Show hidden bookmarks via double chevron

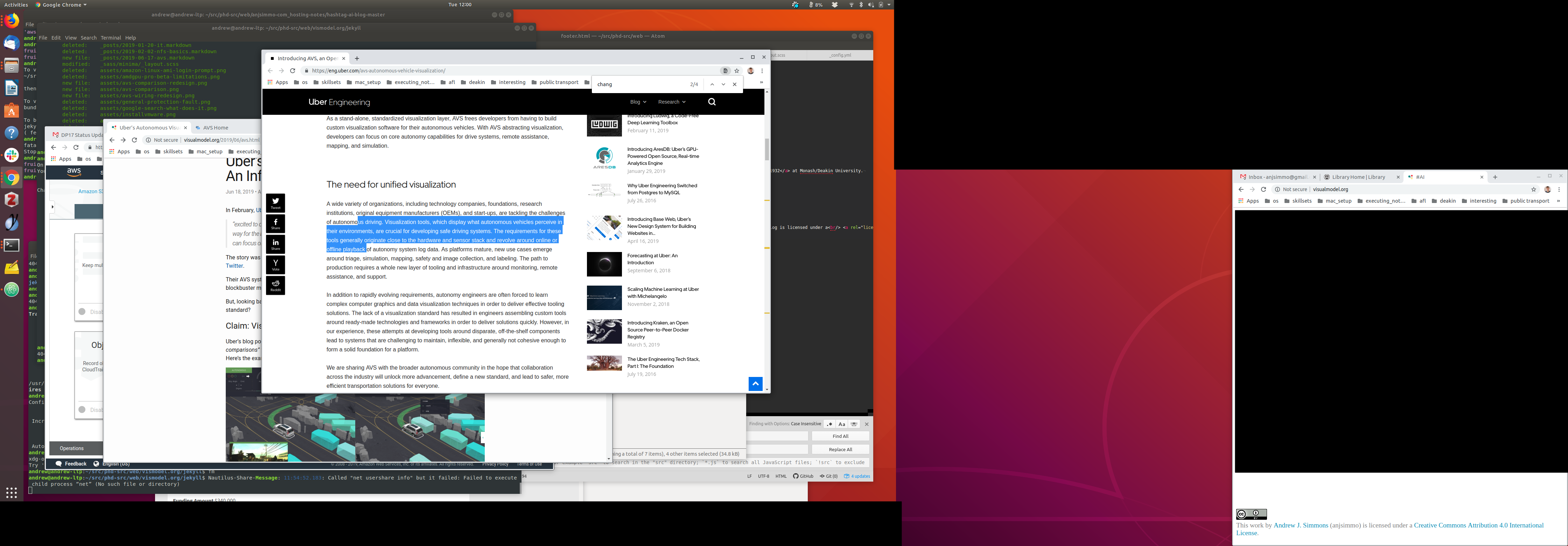point(761,82)
